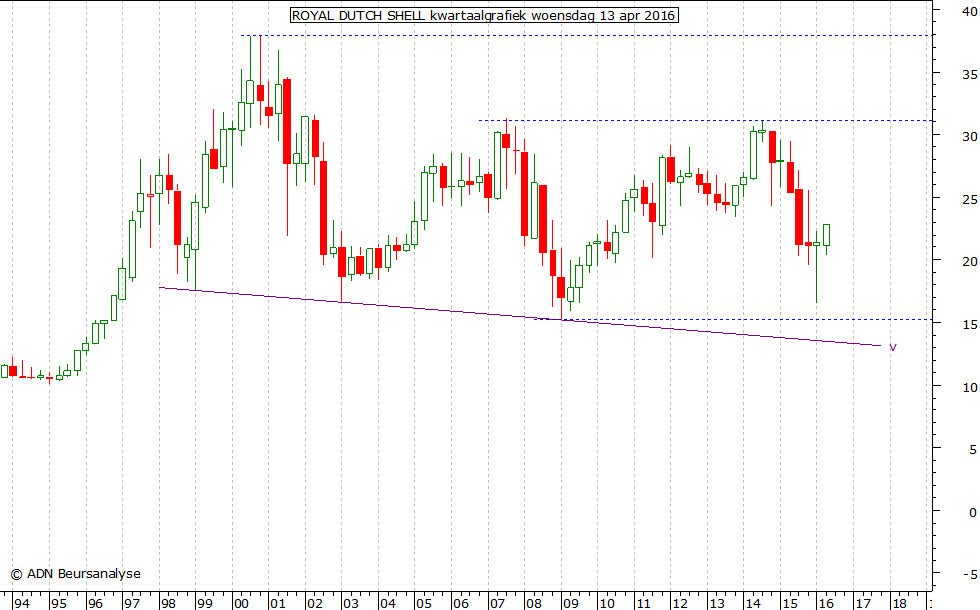980x610 pixels.
Task: Click the price label -5 on the right axis
Action: (x=971, y=574)
